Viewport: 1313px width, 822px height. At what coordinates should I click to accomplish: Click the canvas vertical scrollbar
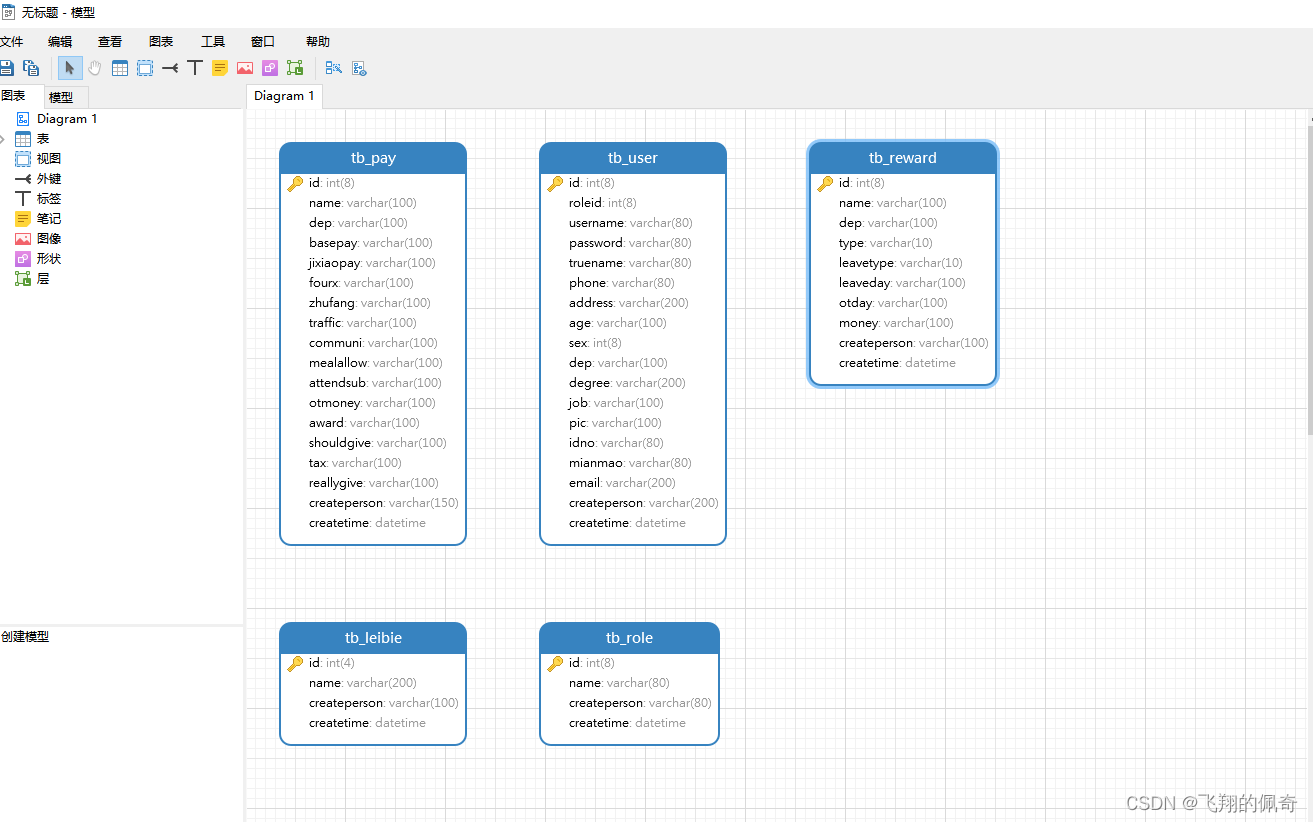[x=1309, y=280]
